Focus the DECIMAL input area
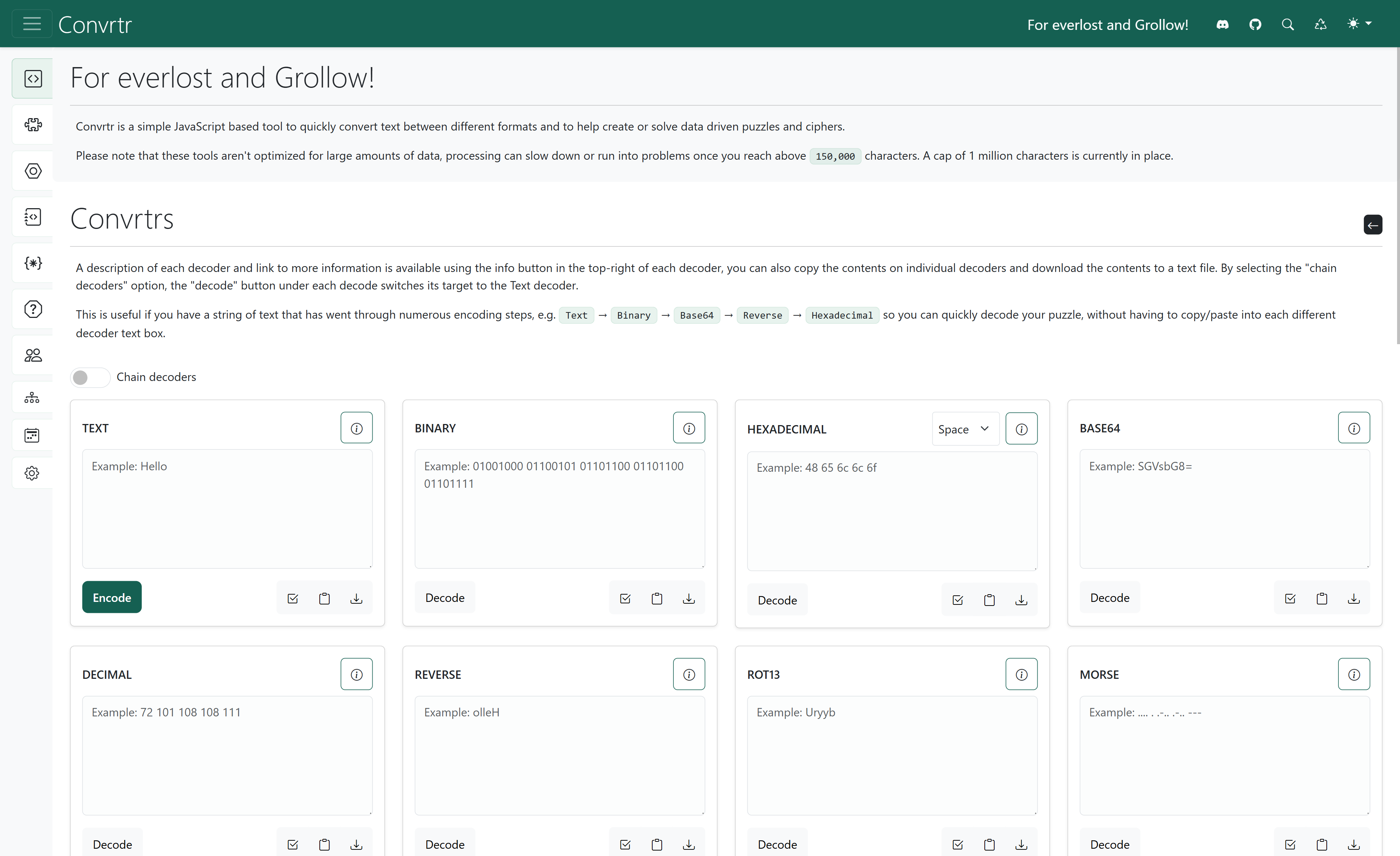The width and height of the screenshot is (1400, 856). click(227, 755)
